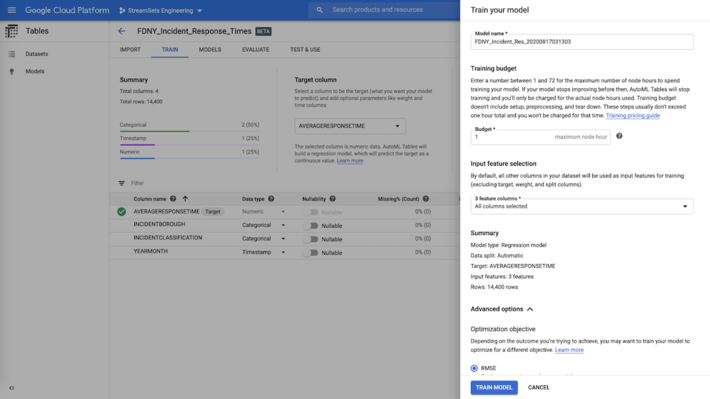Switch to the IMPORT tab

[130, 50]
